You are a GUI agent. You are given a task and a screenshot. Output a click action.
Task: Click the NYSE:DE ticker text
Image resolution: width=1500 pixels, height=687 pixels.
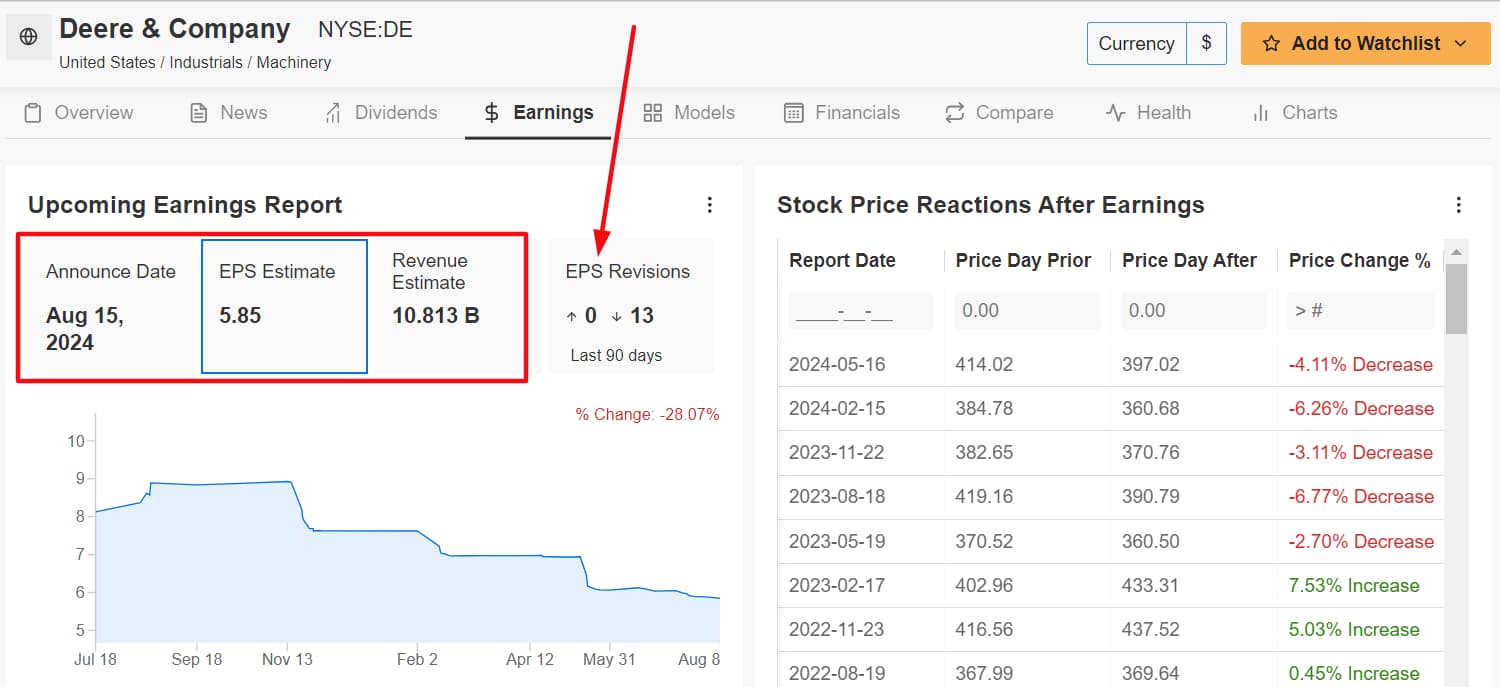pos(365,30)
